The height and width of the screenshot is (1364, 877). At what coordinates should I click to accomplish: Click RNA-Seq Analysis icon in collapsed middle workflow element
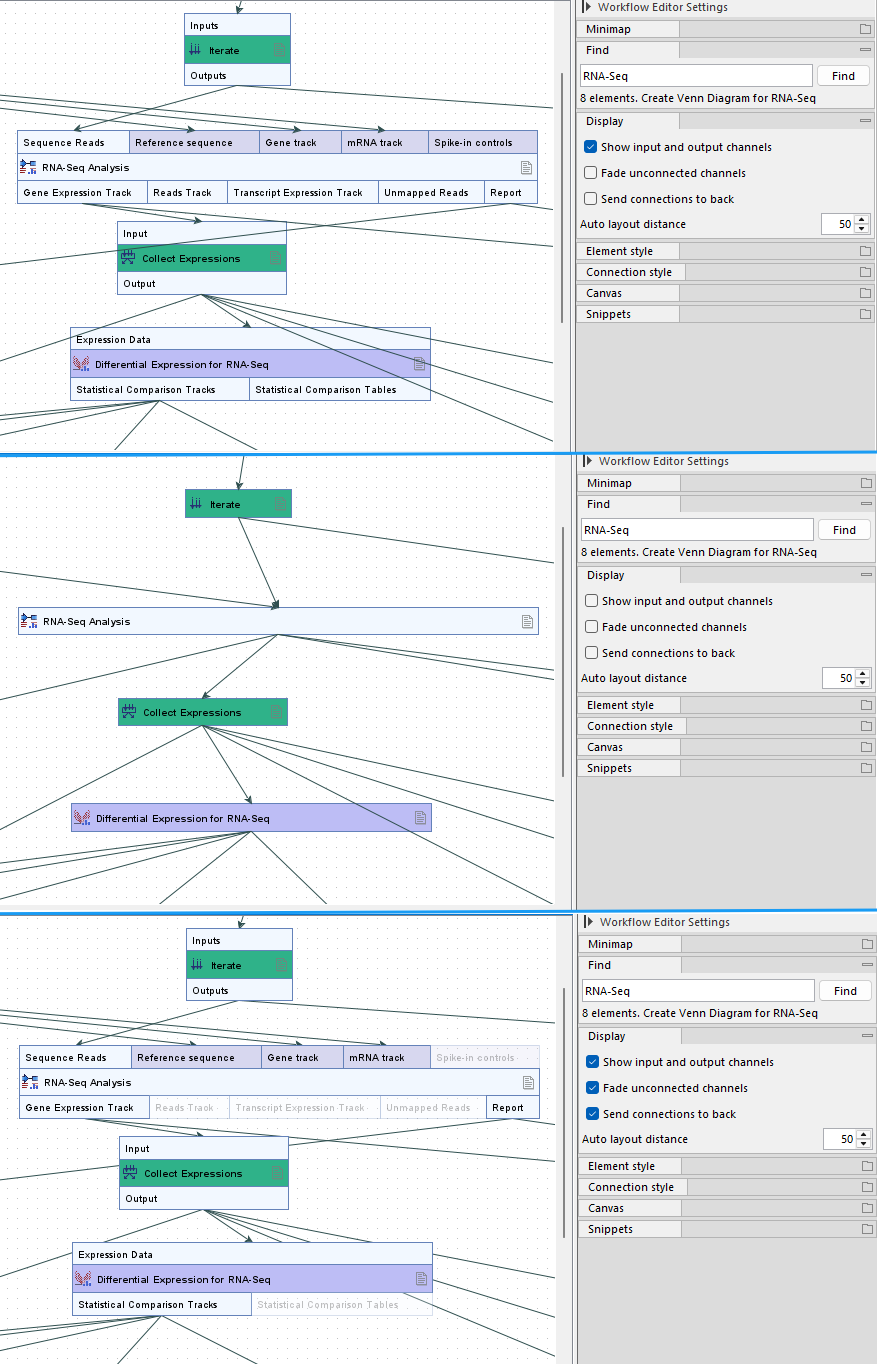pyautogui.click(x=29, y=621)
